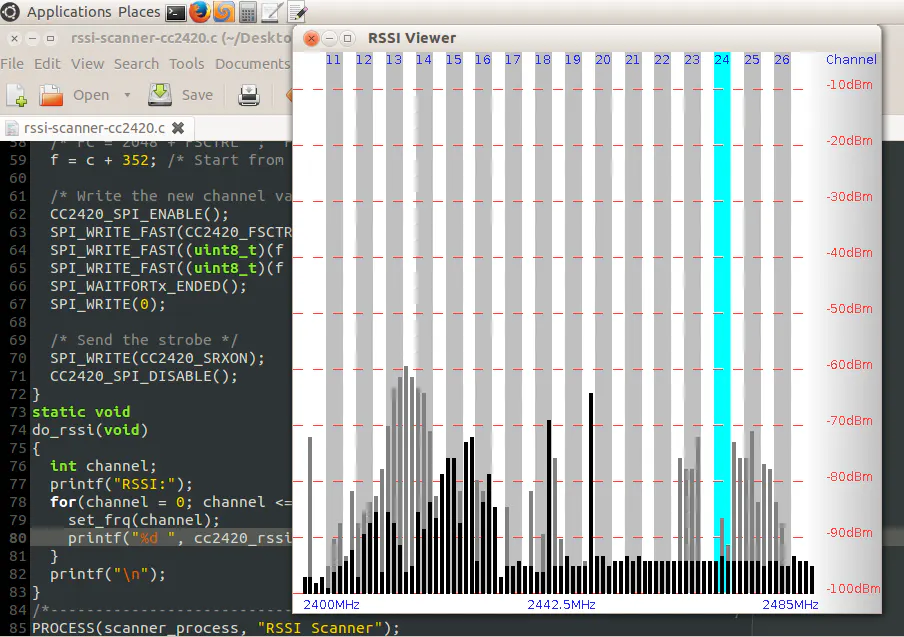This screenshot has width=904, height=637.
Task: Click the -60dBm scale label
Action: (x=849, y=365)
